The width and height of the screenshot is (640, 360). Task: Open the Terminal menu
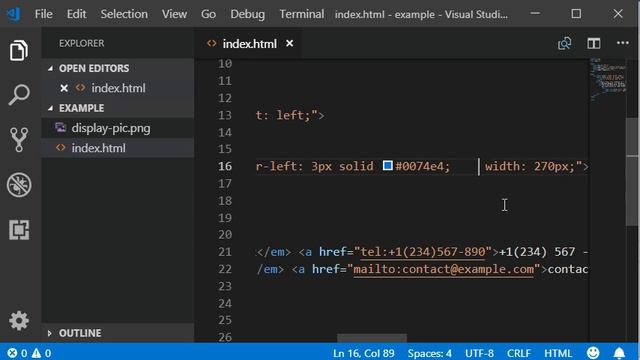coord(302,14)
